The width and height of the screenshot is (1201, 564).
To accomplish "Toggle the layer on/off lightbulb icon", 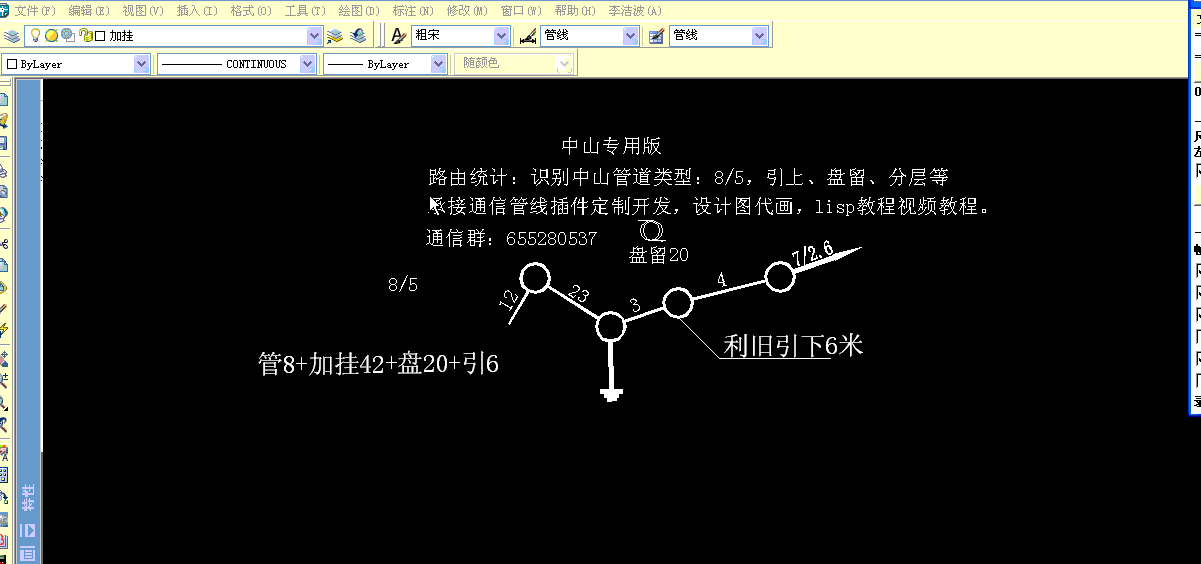I will click(x=35, y=35).
